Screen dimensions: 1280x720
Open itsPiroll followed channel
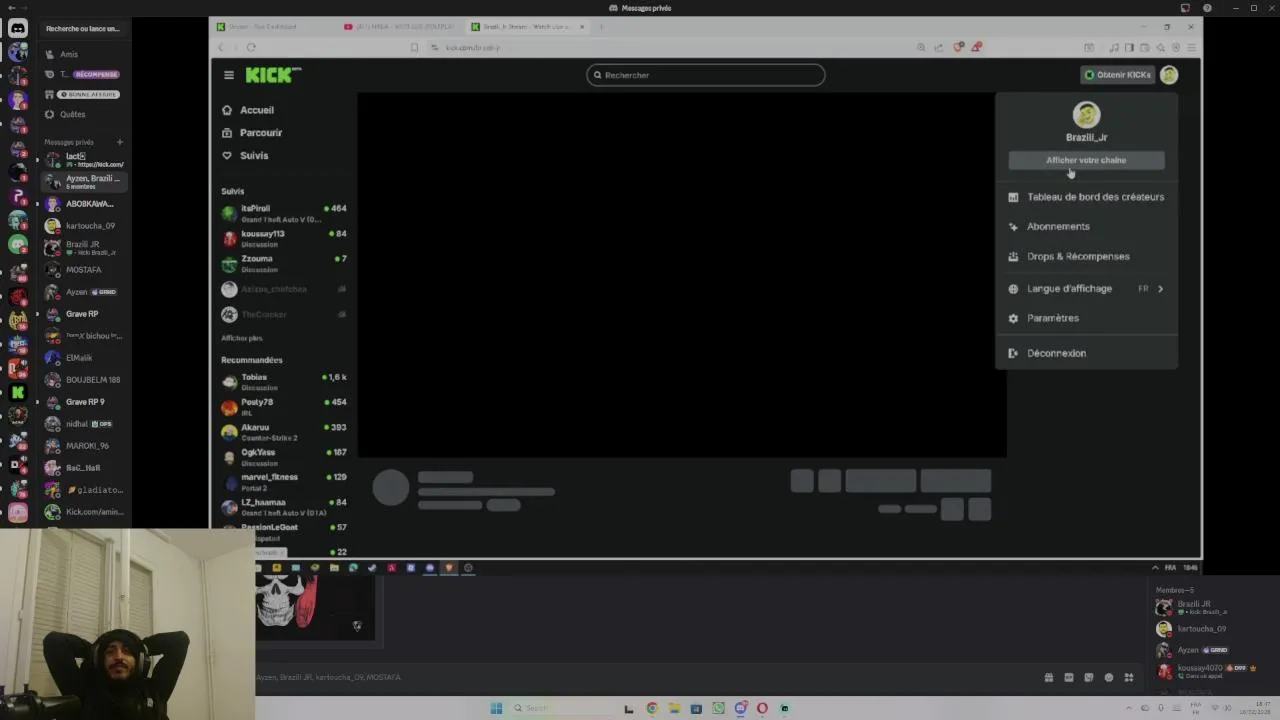click(284, 213)
